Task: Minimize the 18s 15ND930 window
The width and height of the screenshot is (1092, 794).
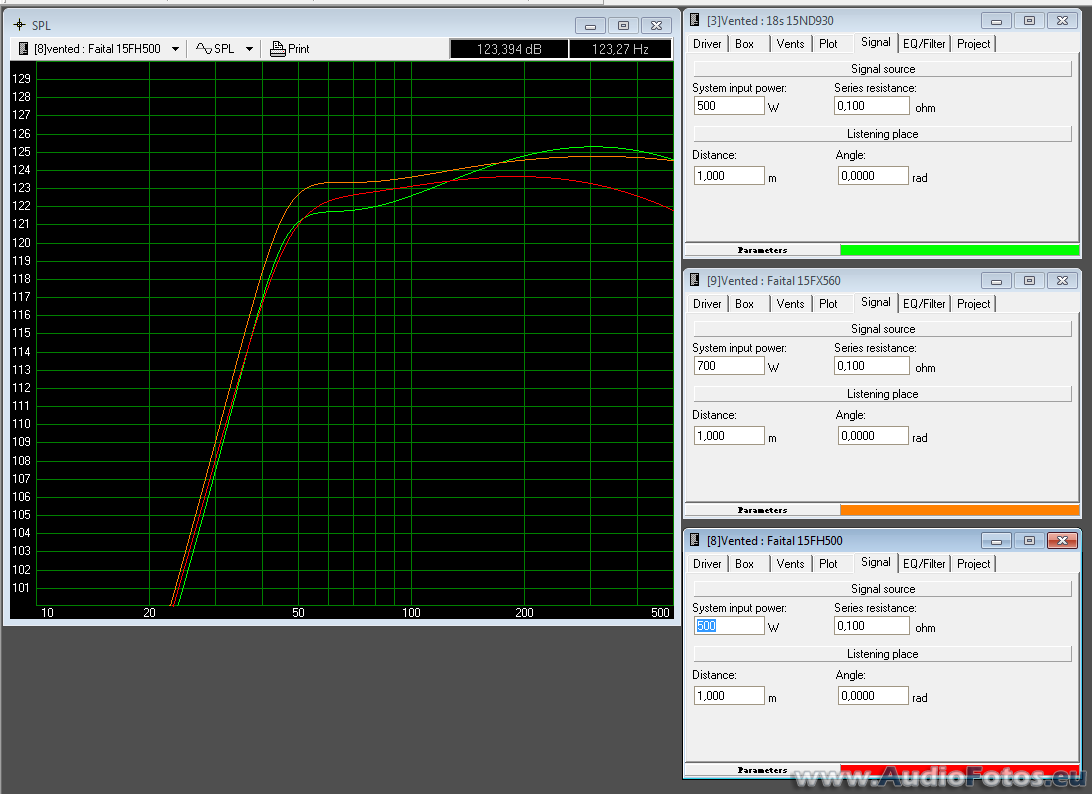Action: (x=996, y=21)
